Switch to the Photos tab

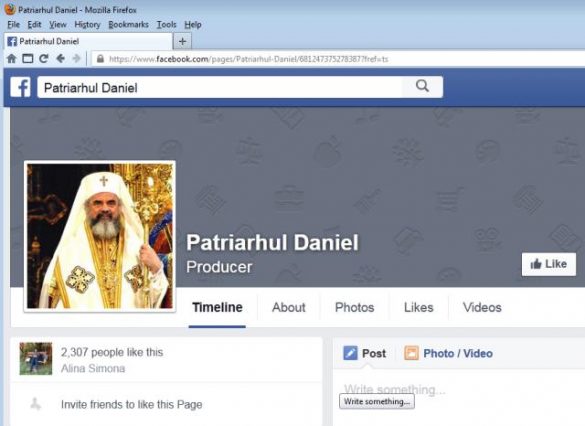354,307
